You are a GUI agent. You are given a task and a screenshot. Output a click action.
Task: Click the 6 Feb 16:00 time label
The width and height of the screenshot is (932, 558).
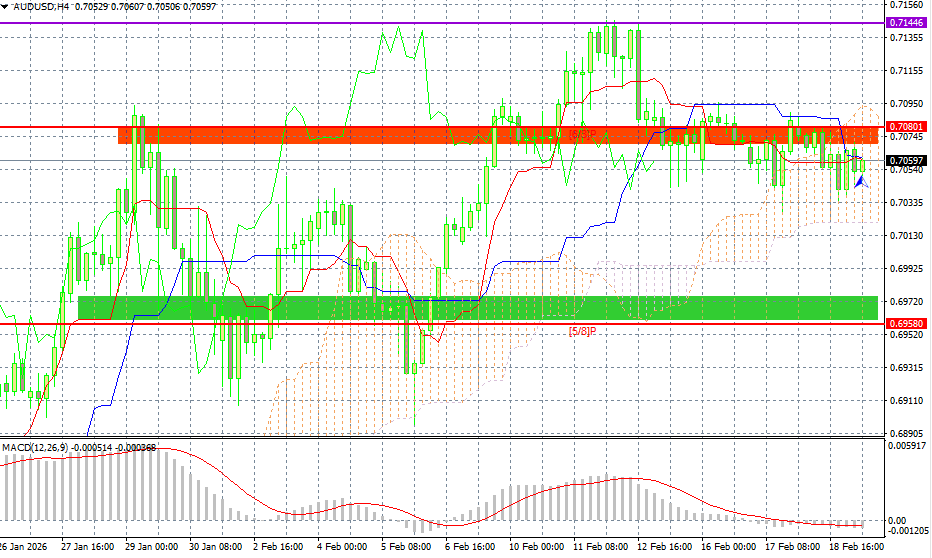click(x=470, y=546)
